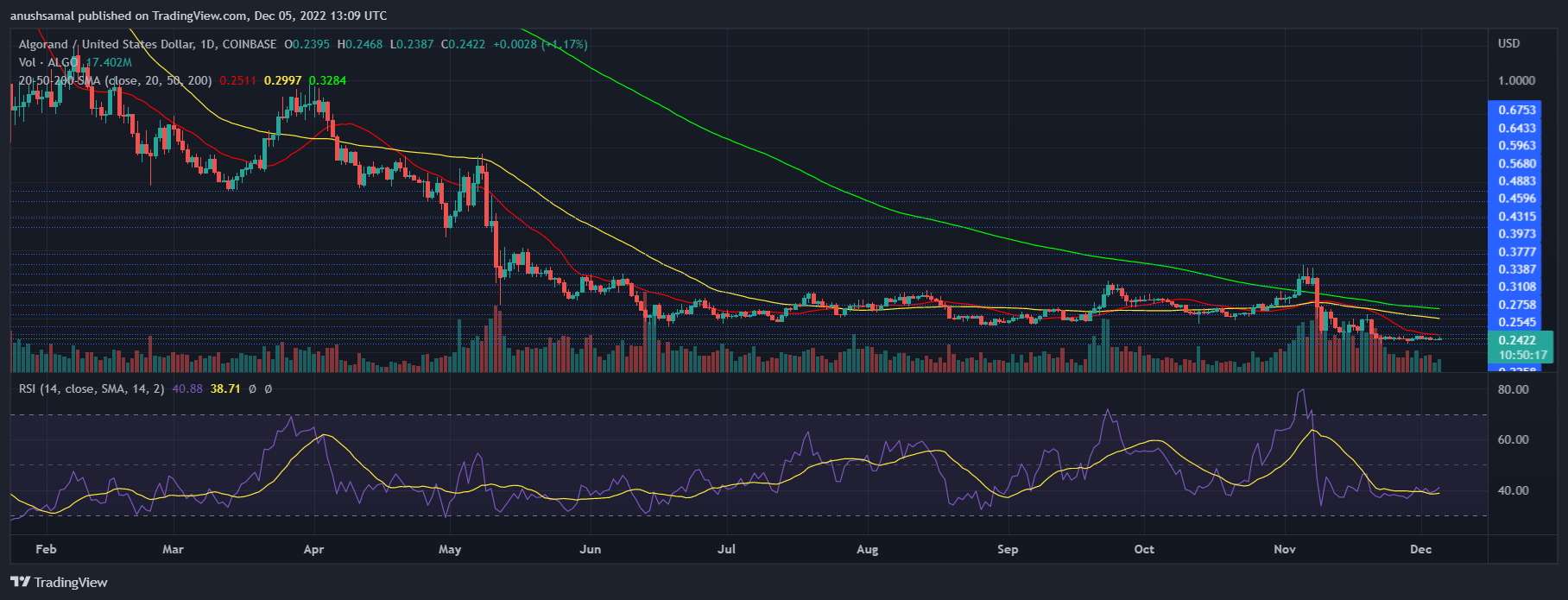This screenshot has height=600, width=1568.
Task: Click the 0.3777 price level label
Action: 1517,251
